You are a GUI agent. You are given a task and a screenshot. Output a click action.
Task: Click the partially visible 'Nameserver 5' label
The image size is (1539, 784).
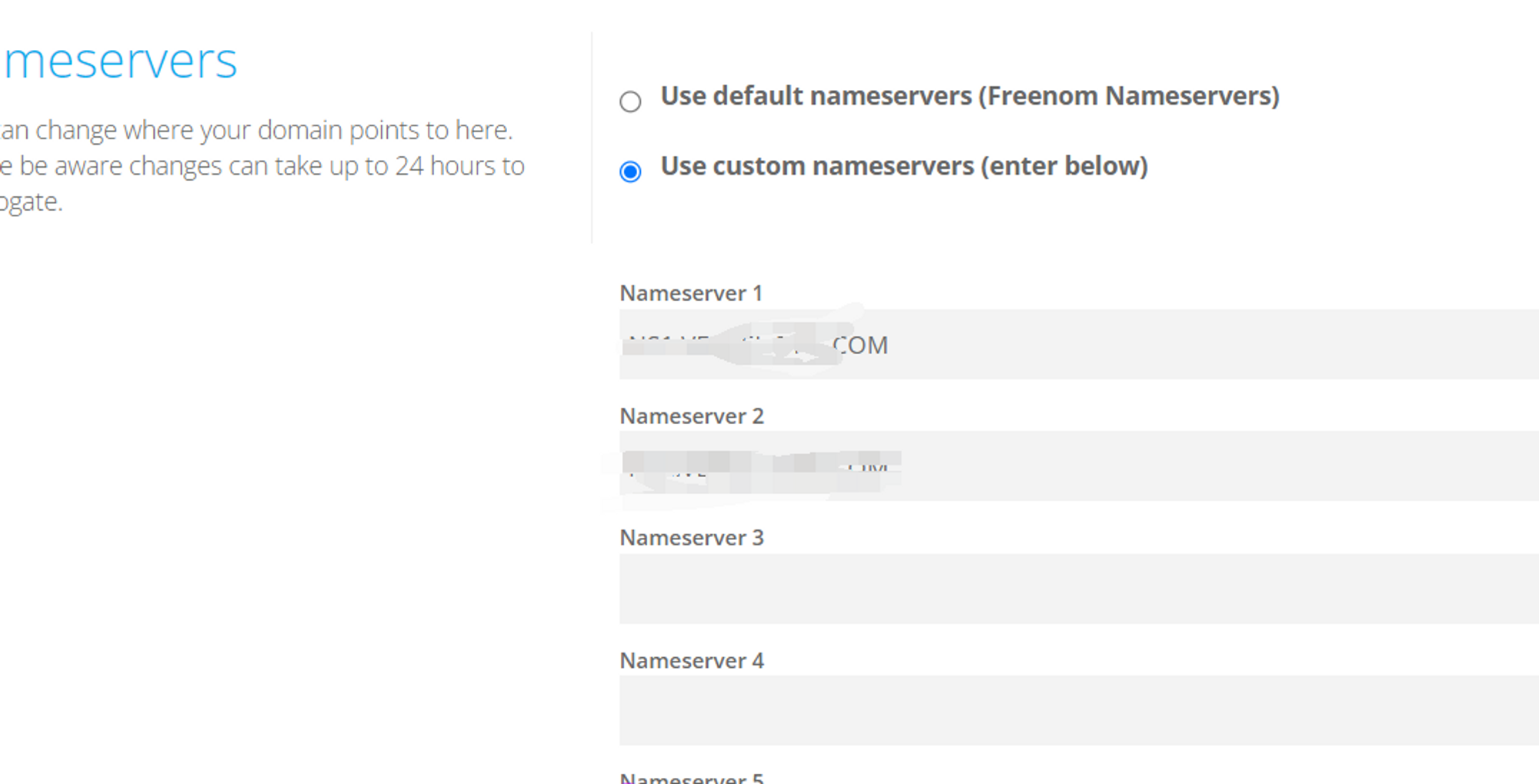tap(691, 778)
